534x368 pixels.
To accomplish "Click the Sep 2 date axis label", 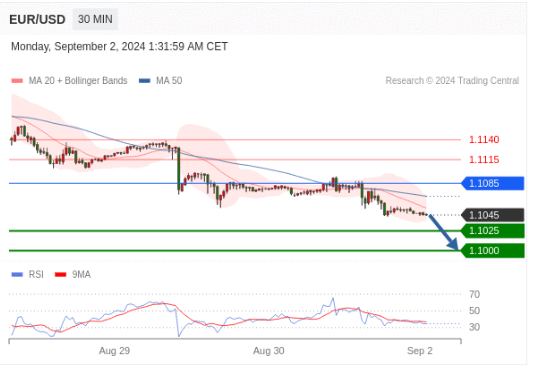I will (x=420, y=351).
